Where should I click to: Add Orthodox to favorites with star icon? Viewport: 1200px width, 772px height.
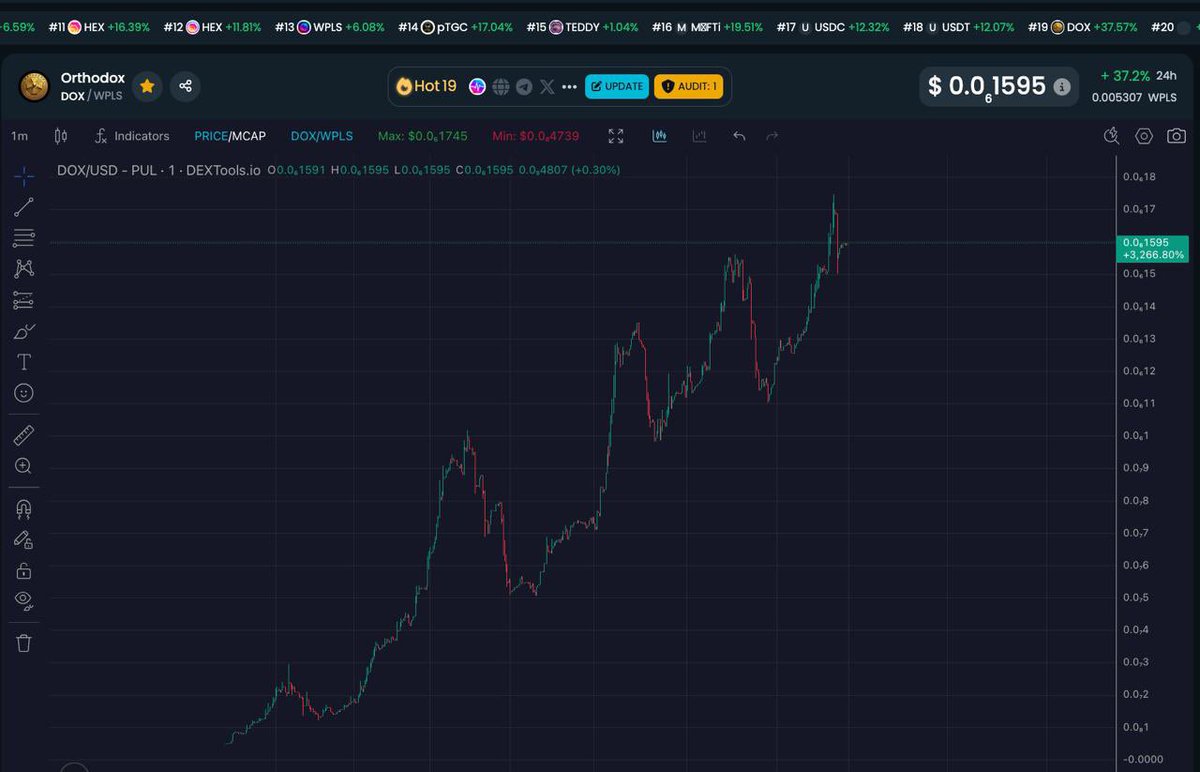tap(147, 86)
